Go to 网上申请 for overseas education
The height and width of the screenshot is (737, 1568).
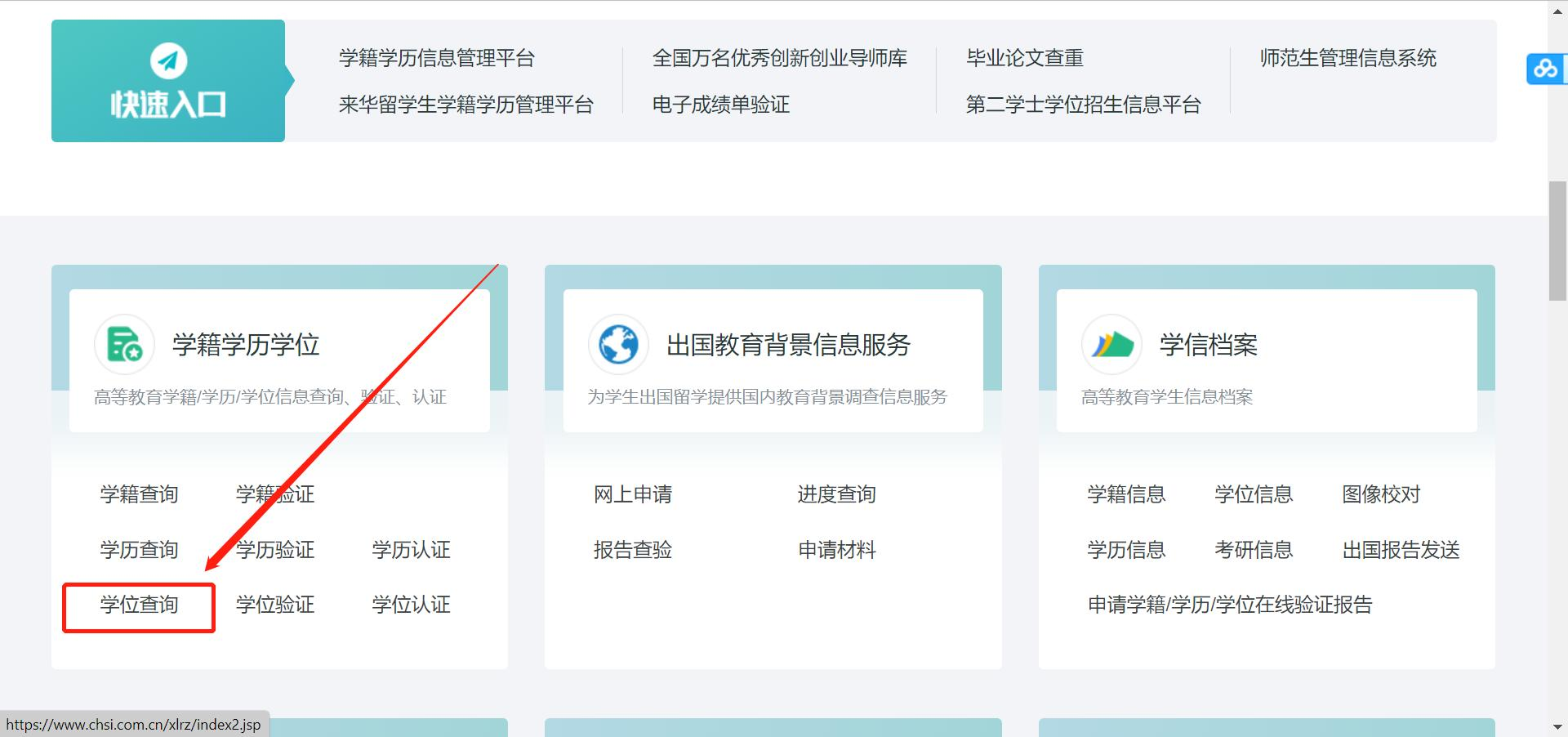point(633,495)
